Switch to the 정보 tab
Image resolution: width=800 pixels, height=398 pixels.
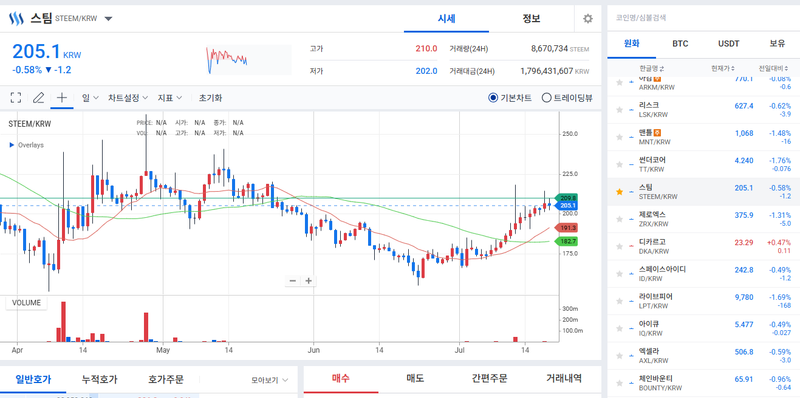531,19
